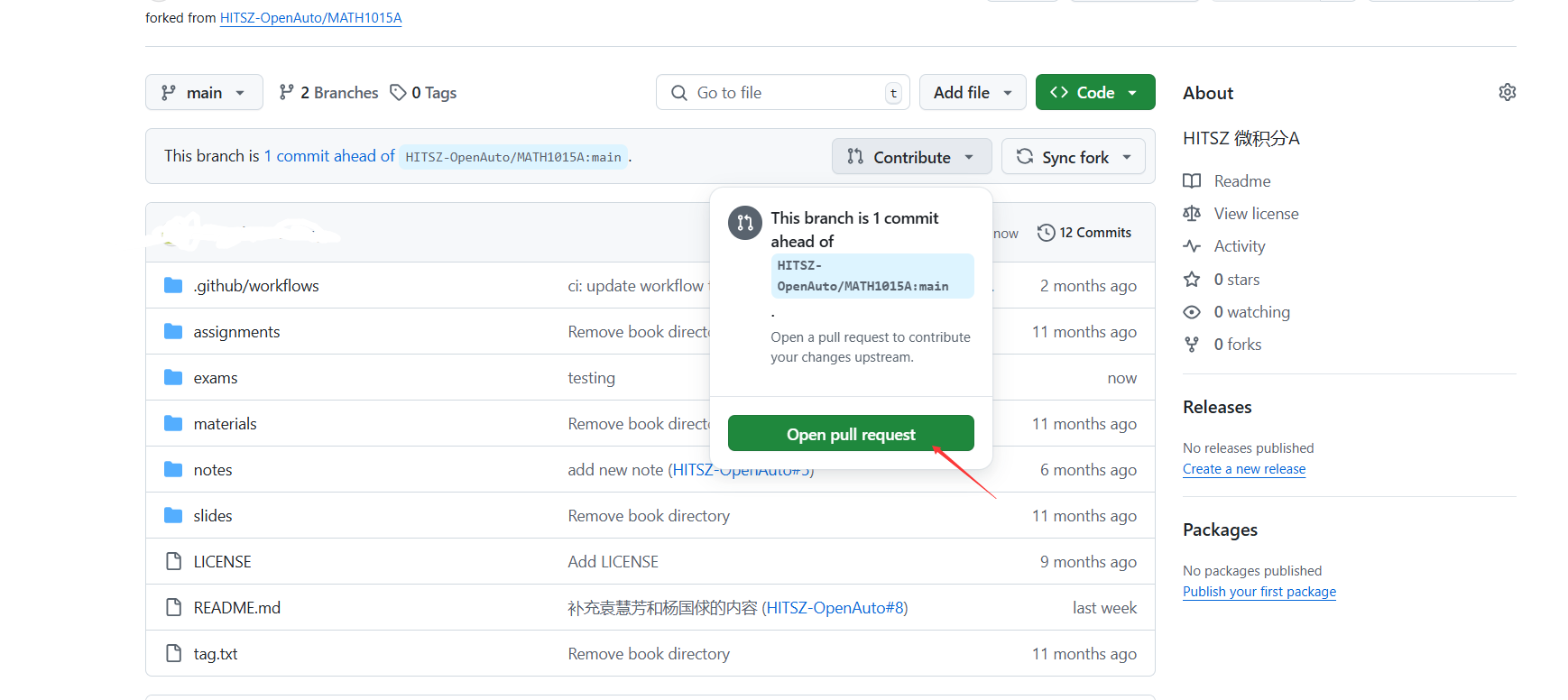Click the 0 Tags tag icon
1568x700 pixels.
[398, 92]
